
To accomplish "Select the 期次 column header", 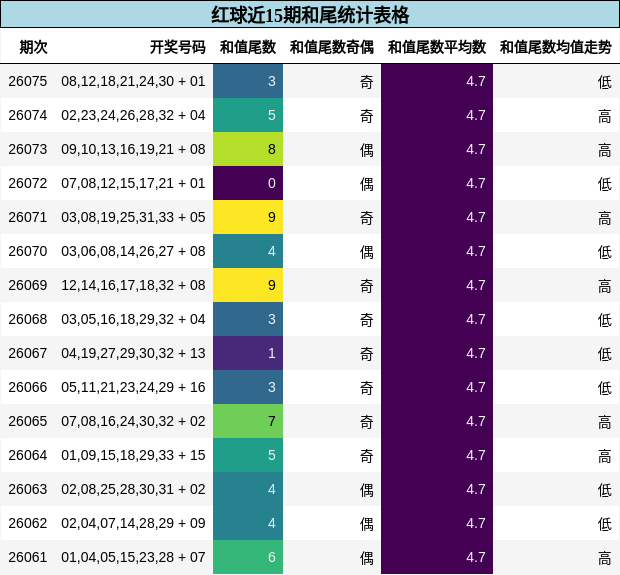I will (x=34, y=47).
